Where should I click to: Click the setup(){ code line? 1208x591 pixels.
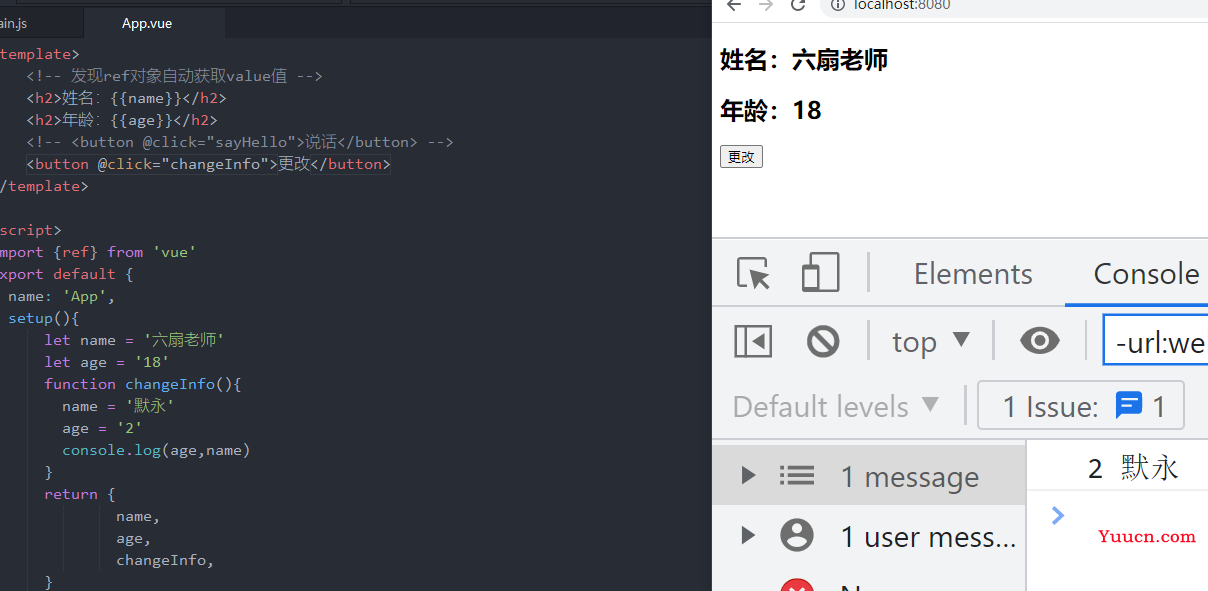[x=43, y=318]
